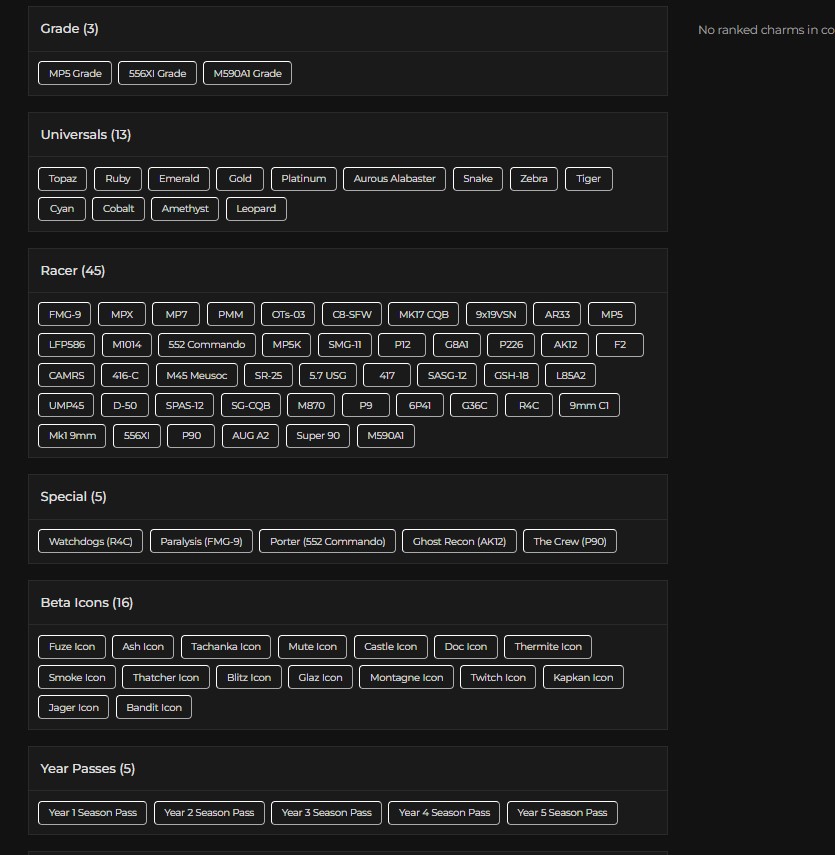Click the UMP45 Racer chip
Viewport: 835px width, 855px height.
click(x=66, y=405)
